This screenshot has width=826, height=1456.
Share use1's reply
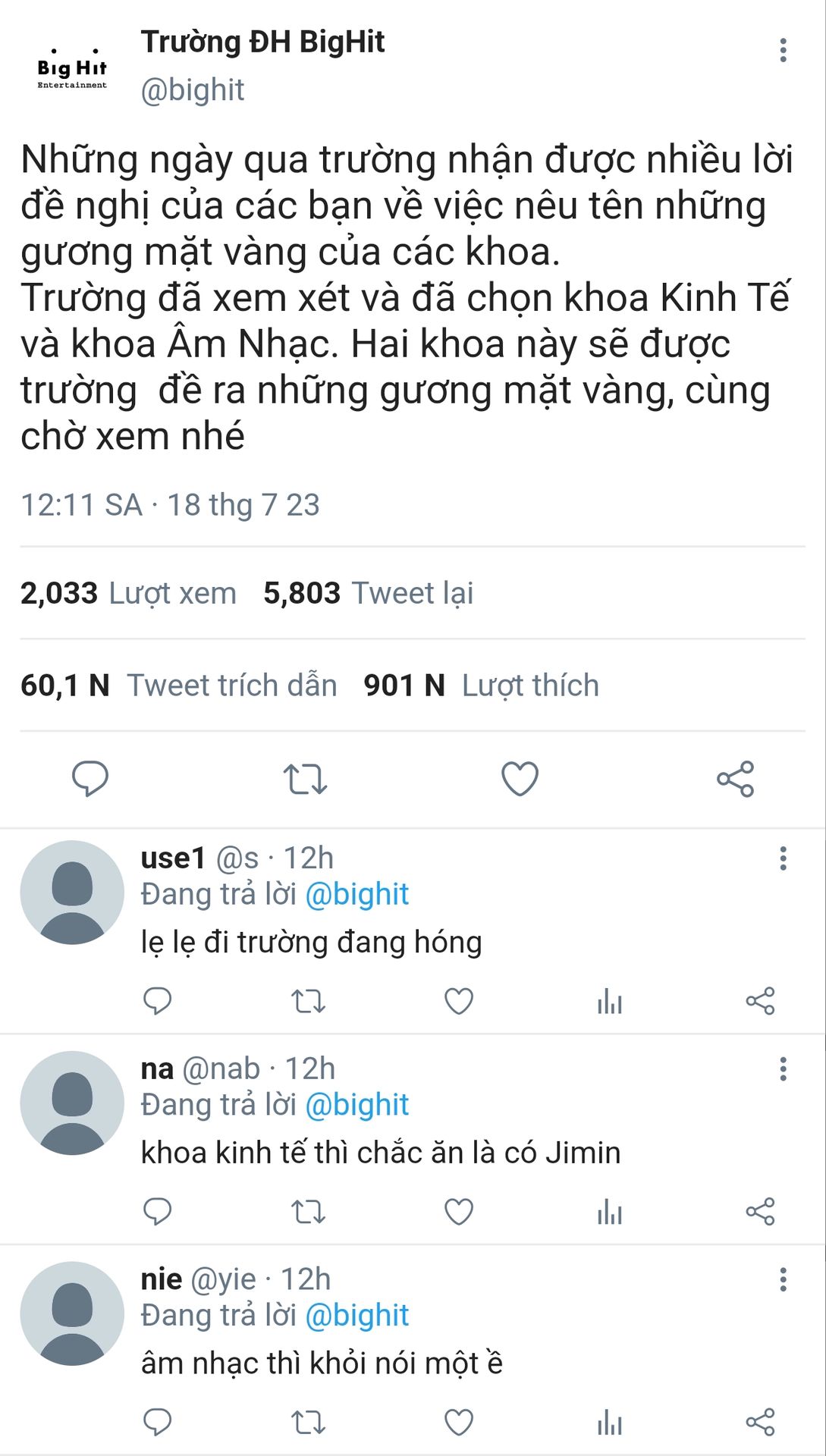[x=760, y=1001]
